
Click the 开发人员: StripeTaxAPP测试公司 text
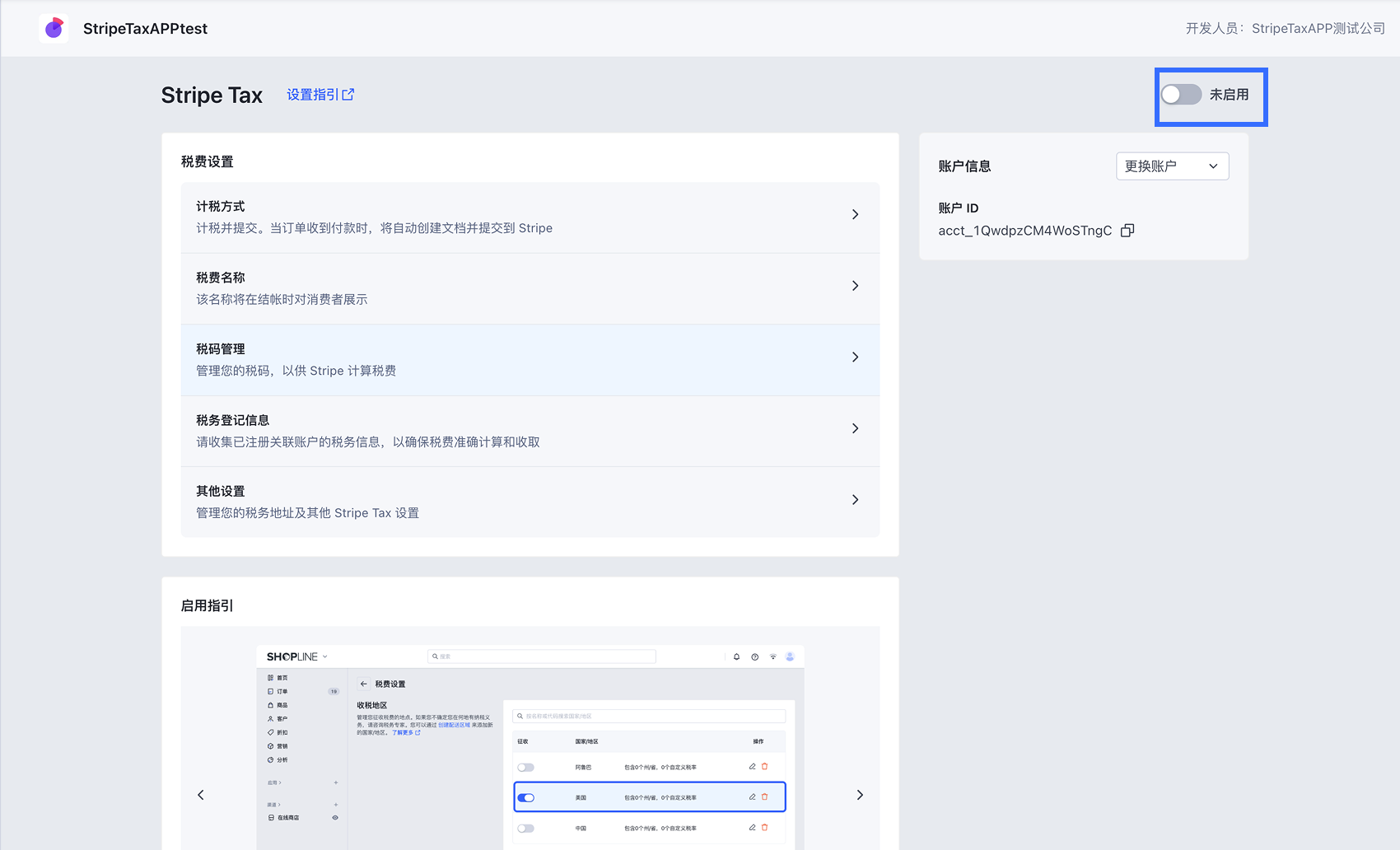(1285, 28)
